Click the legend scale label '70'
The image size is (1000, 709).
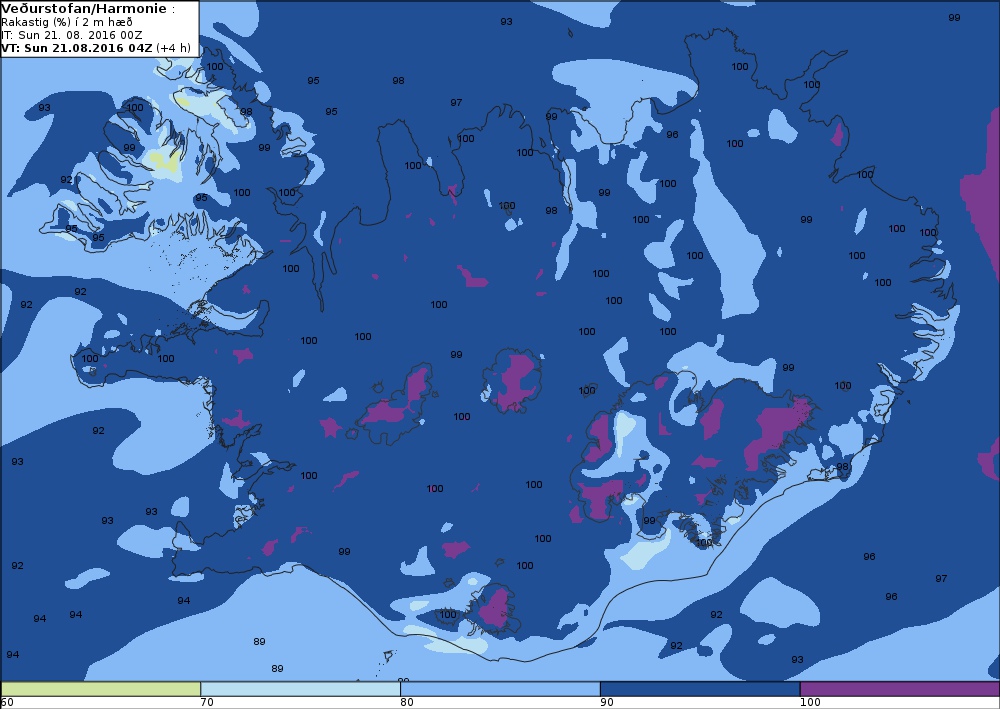tap(207, 703)
